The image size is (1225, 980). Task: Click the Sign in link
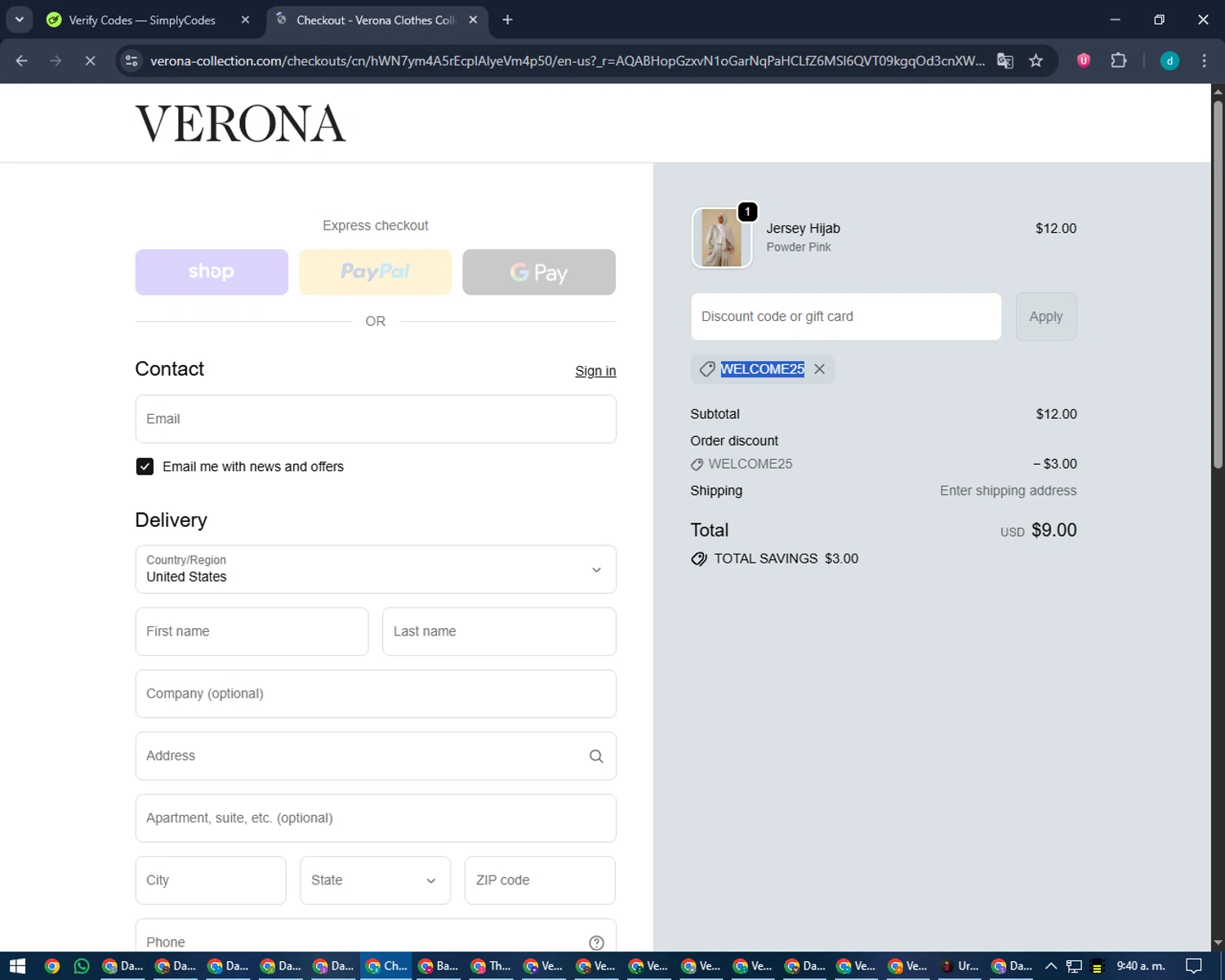pos(595,371)
